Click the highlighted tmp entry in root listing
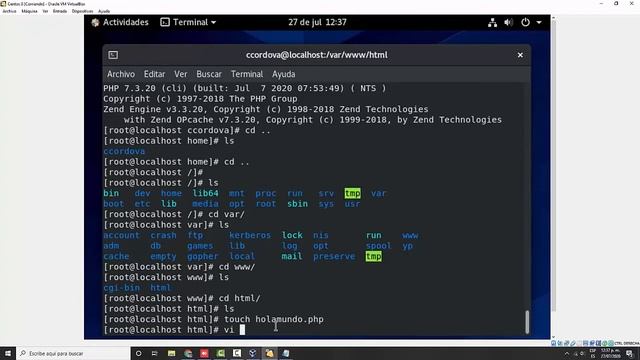Viewport: 640px width, 360px height. pyautogui.click(x=352, y=193)
